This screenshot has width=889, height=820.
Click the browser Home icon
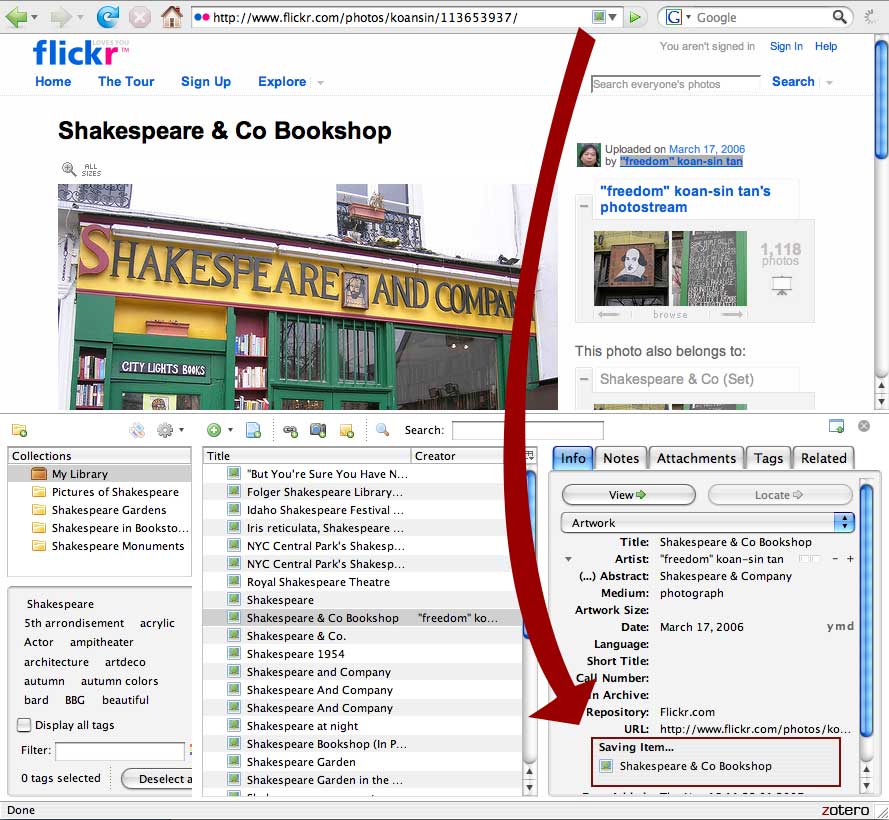(171, 17)
